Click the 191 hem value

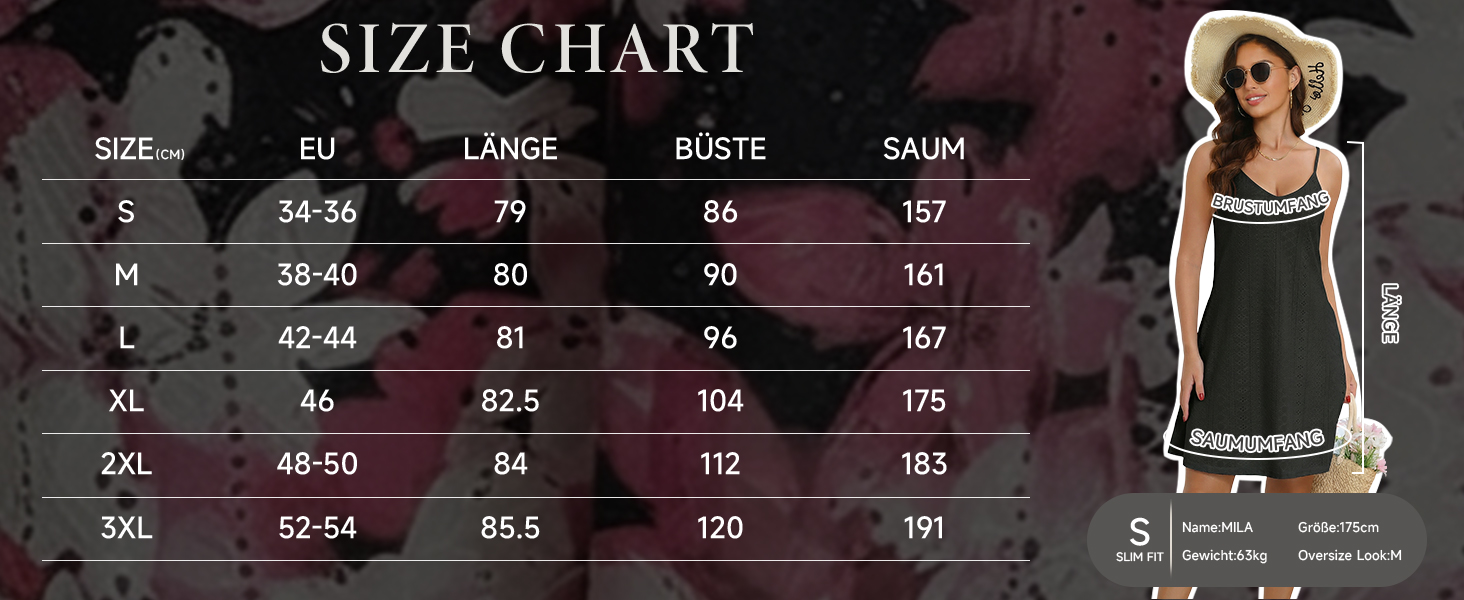(924, 528)
